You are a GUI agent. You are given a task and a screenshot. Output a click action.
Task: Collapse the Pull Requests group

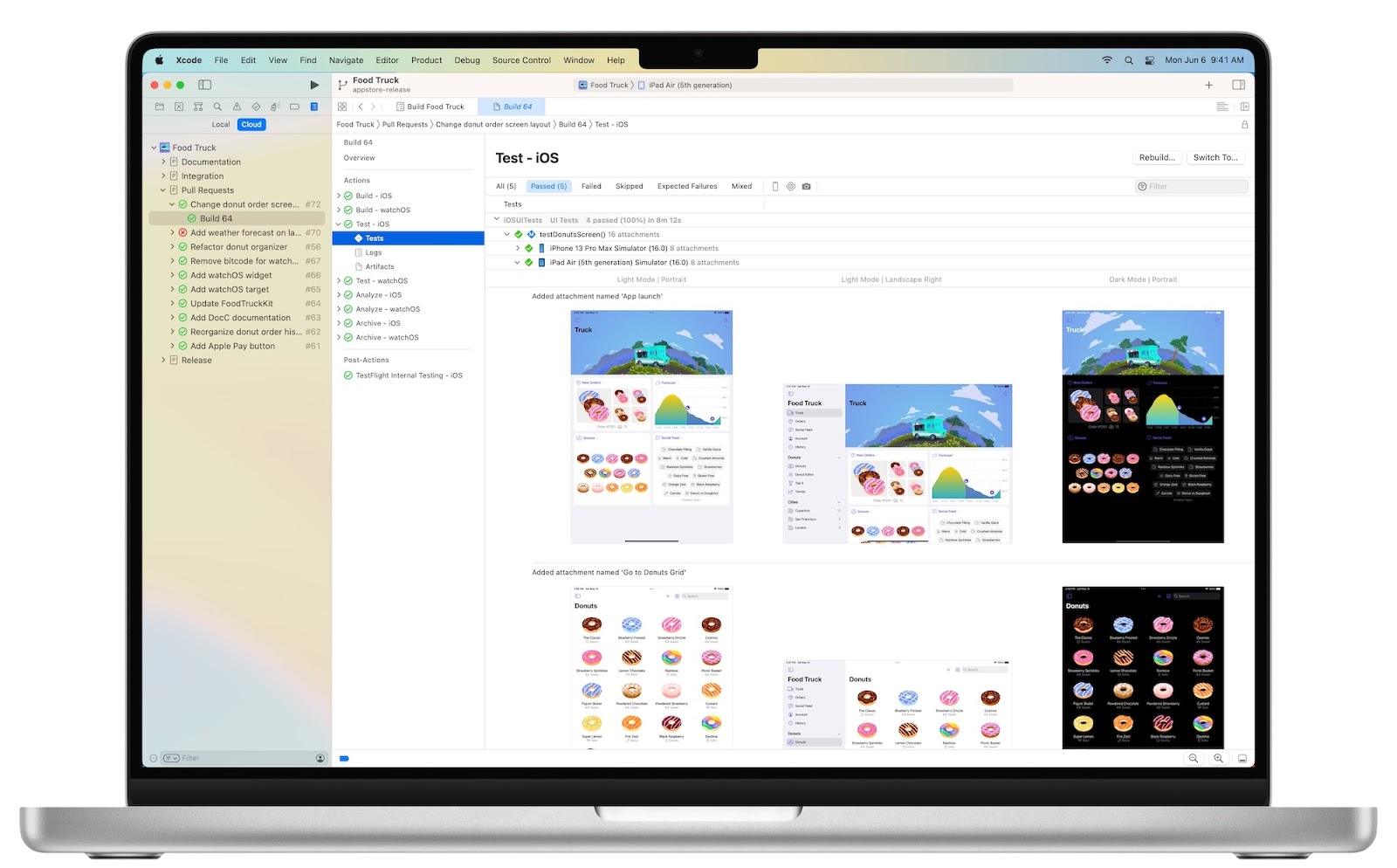click(x=163, y=190)
